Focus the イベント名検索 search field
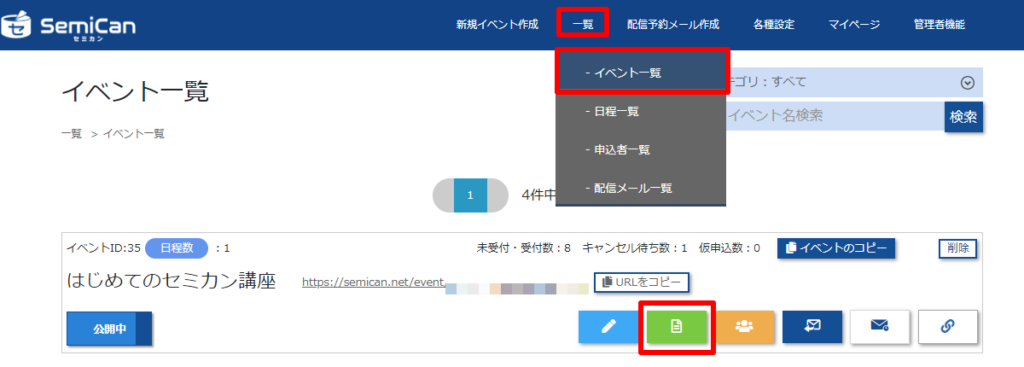Image resolution: width=1024 pixels, height=367 pixels. (x=835, y=116)
